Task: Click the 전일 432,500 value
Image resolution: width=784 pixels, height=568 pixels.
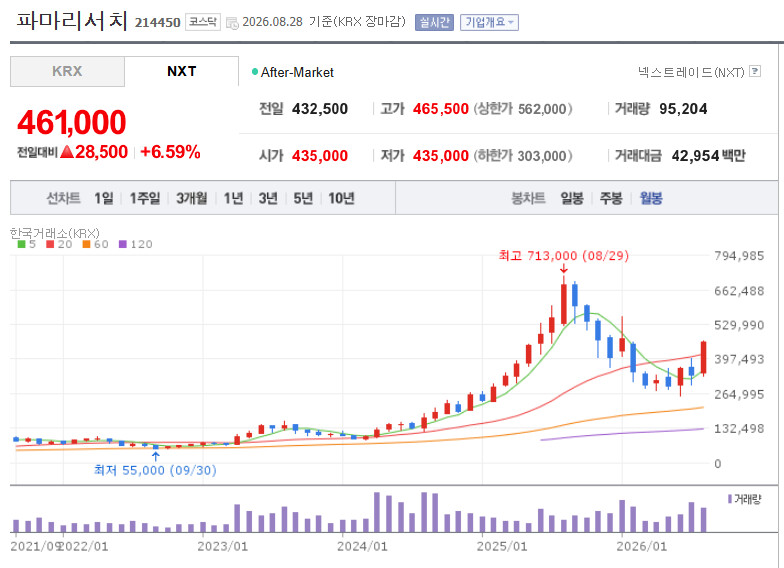Action: click(x=320, y=109)
